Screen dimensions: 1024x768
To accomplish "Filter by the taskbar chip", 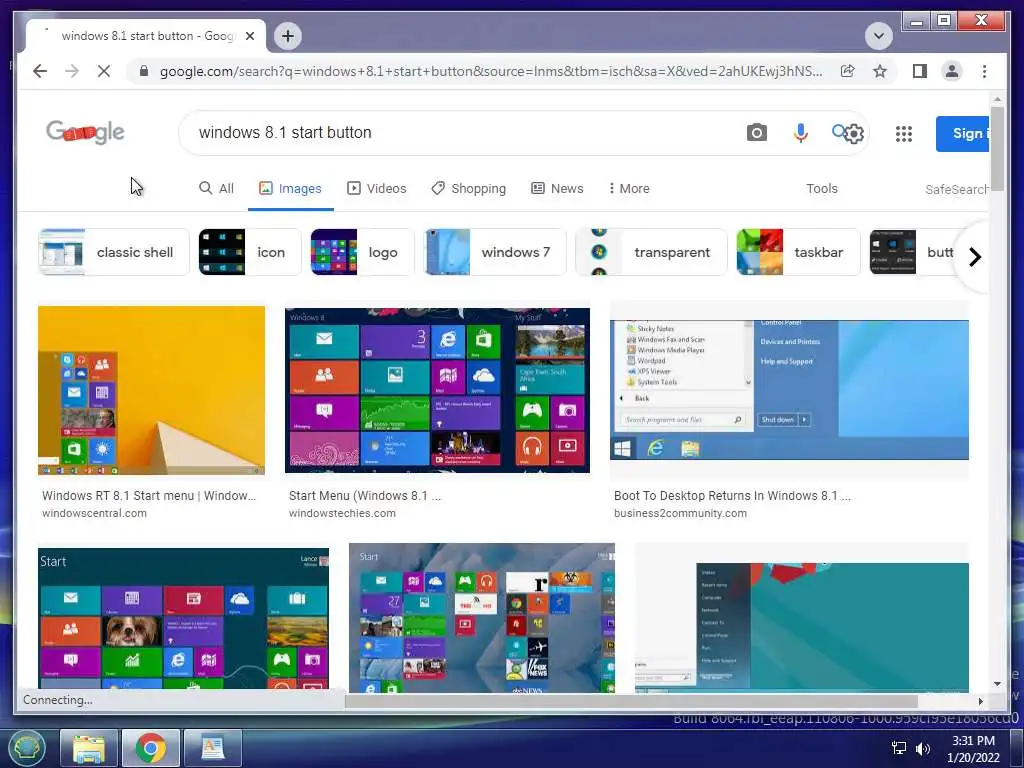I will click(798, 252).
